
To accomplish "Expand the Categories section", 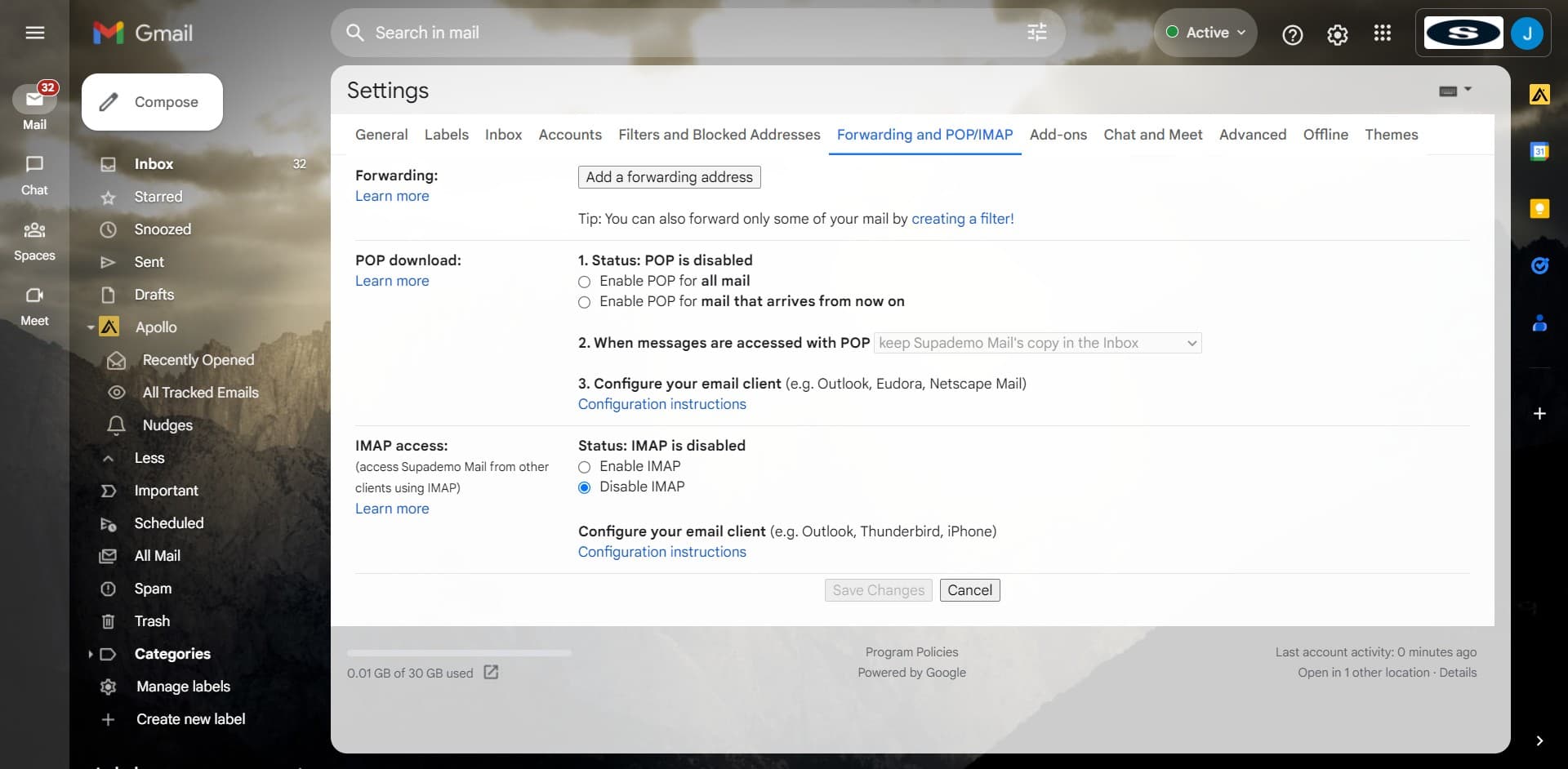I will click(91, 654).
